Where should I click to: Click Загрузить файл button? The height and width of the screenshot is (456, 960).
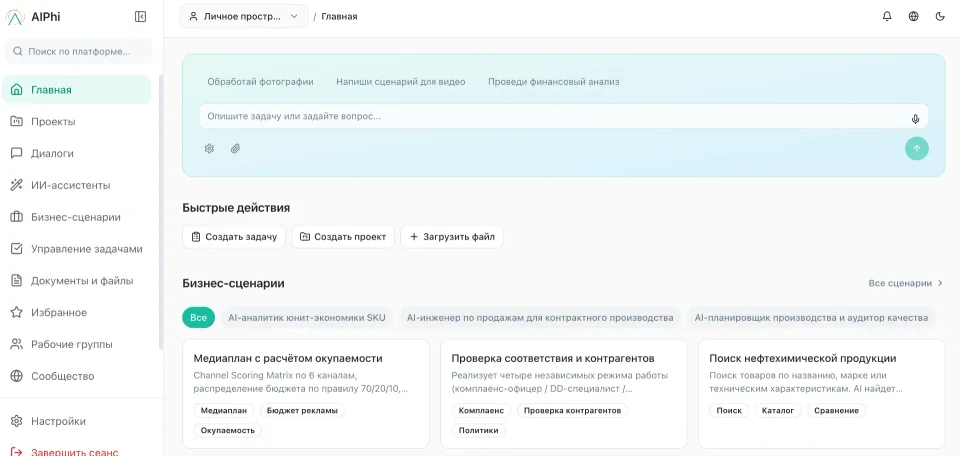[x=452, y=237]
